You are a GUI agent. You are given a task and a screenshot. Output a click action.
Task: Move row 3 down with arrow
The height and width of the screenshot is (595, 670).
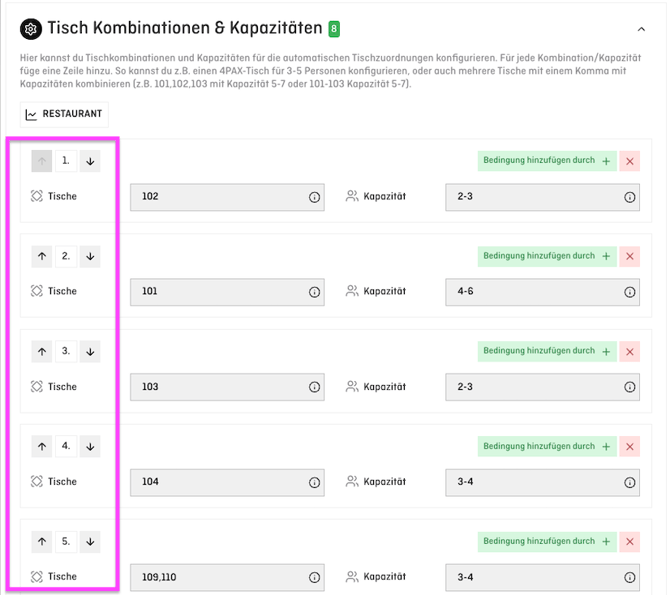point(90,351)
